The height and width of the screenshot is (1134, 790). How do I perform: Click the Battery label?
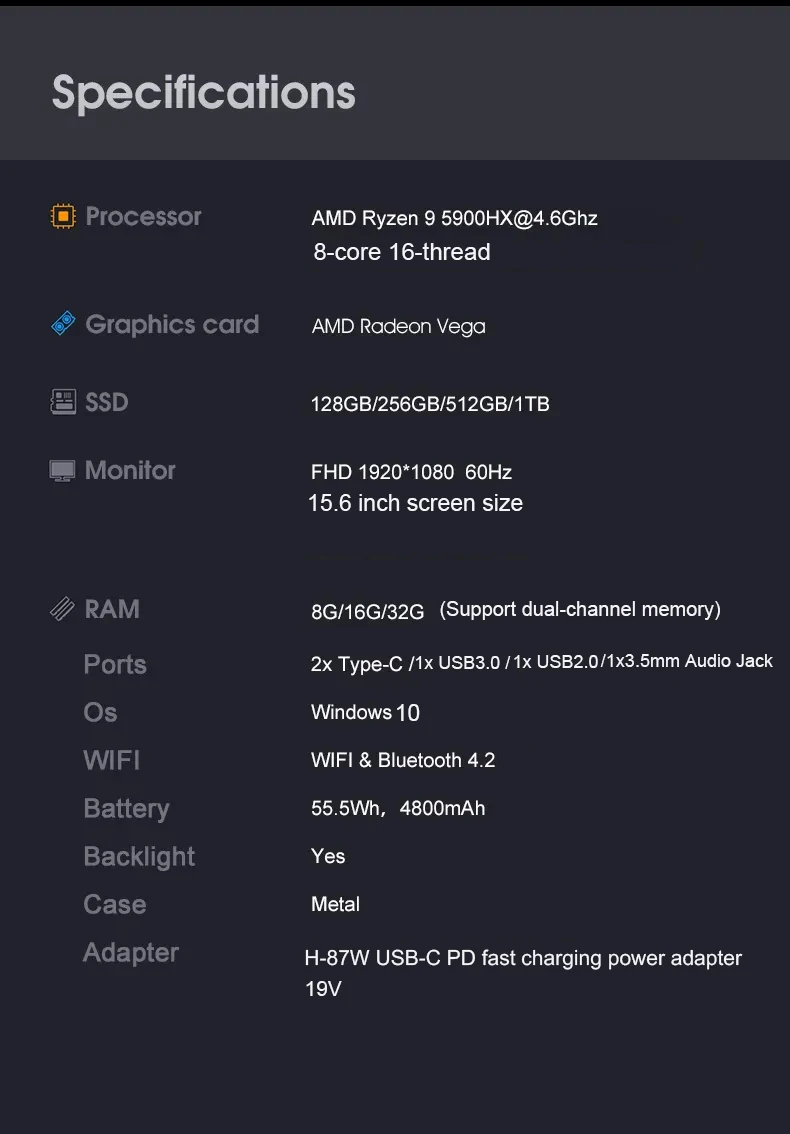click(126, 808)
